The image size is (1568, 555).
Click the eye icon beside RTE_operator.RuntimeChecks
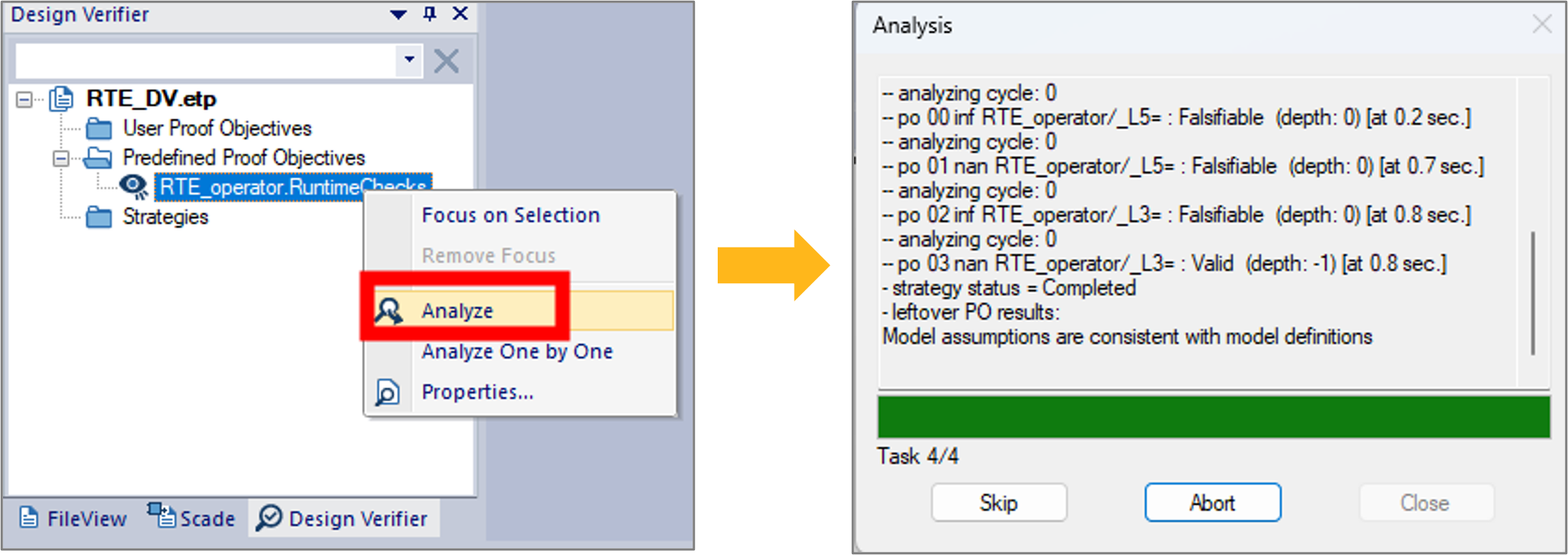[x=133, y=187]
